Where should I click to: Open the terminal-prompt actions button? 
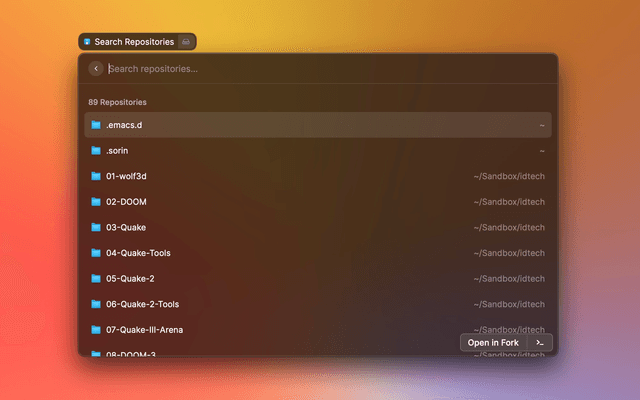540,343
